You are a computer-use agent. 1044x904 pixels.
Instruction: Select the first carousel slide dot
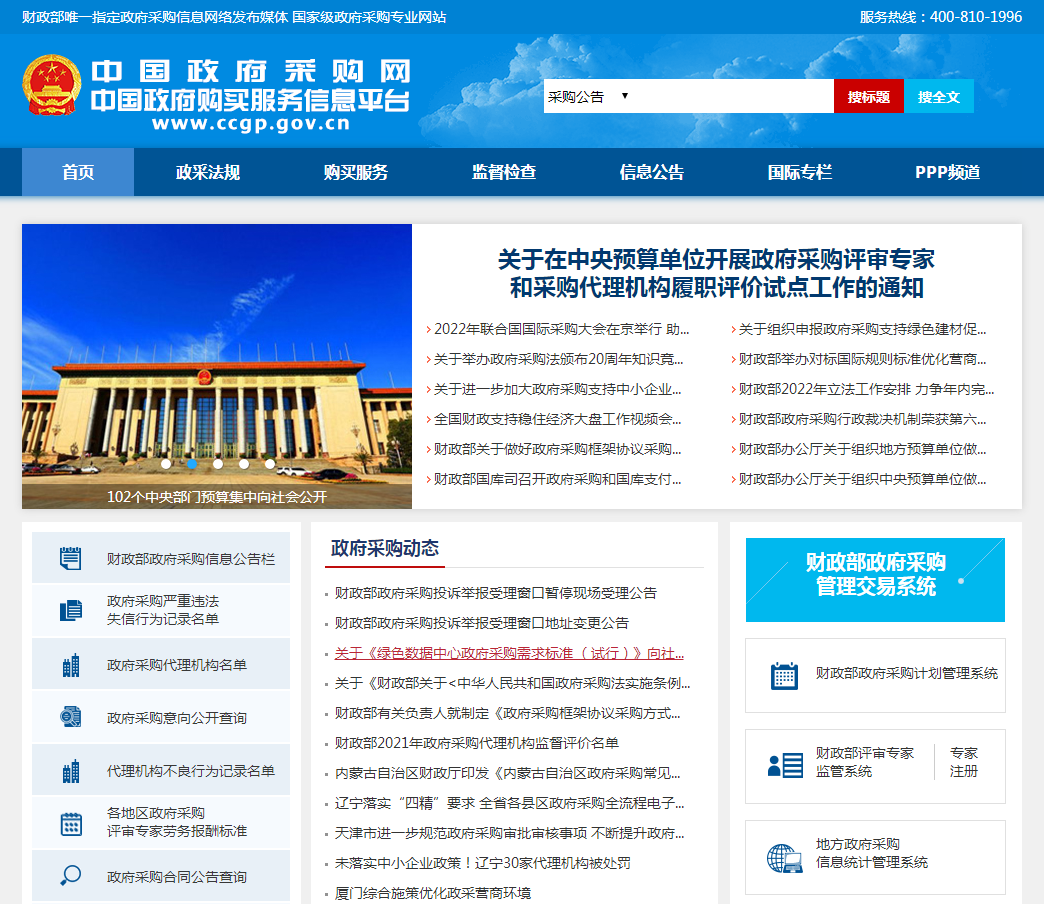click(166, 464)
